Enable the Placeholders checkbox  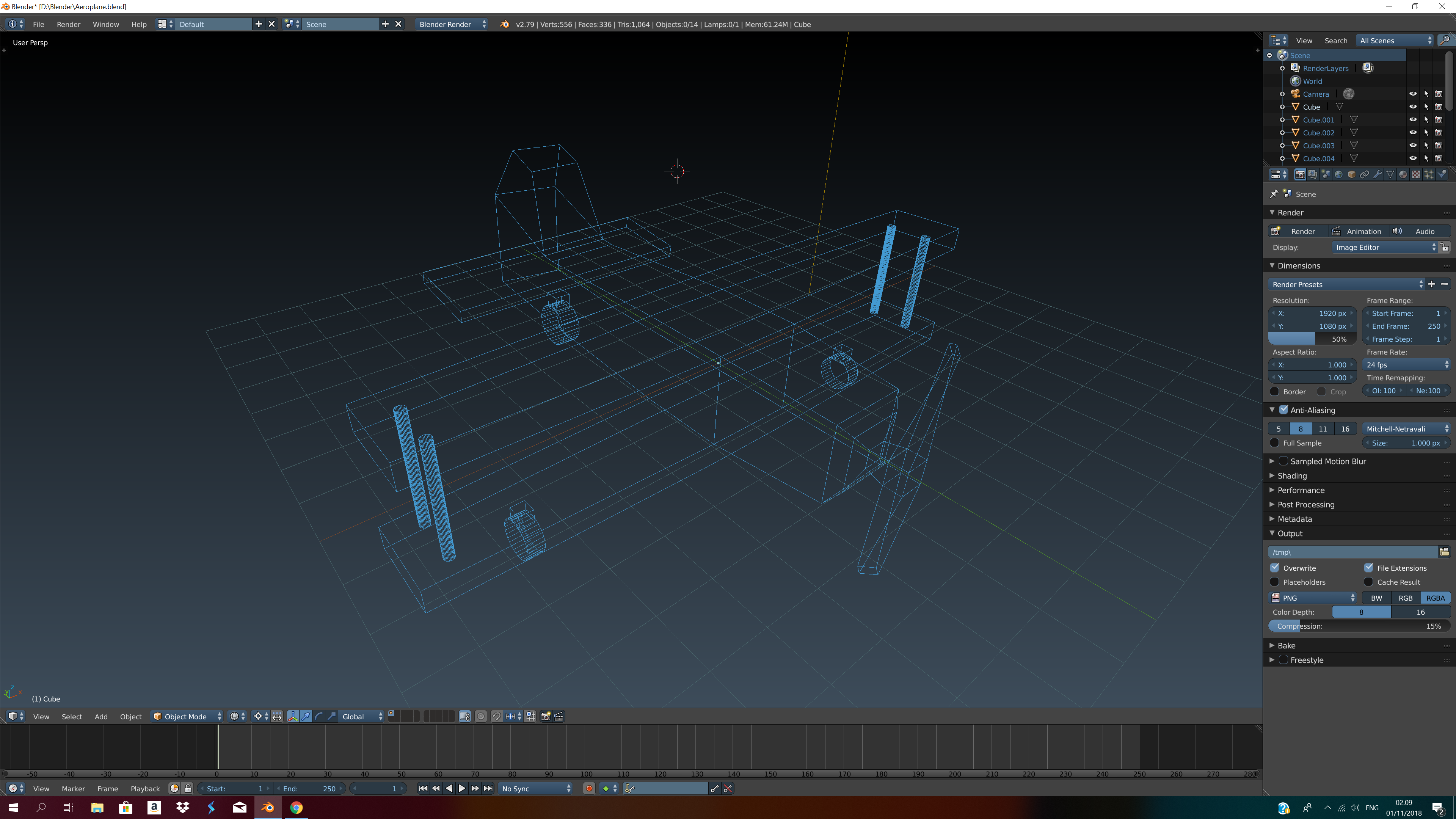click(x=1274, y=582)
